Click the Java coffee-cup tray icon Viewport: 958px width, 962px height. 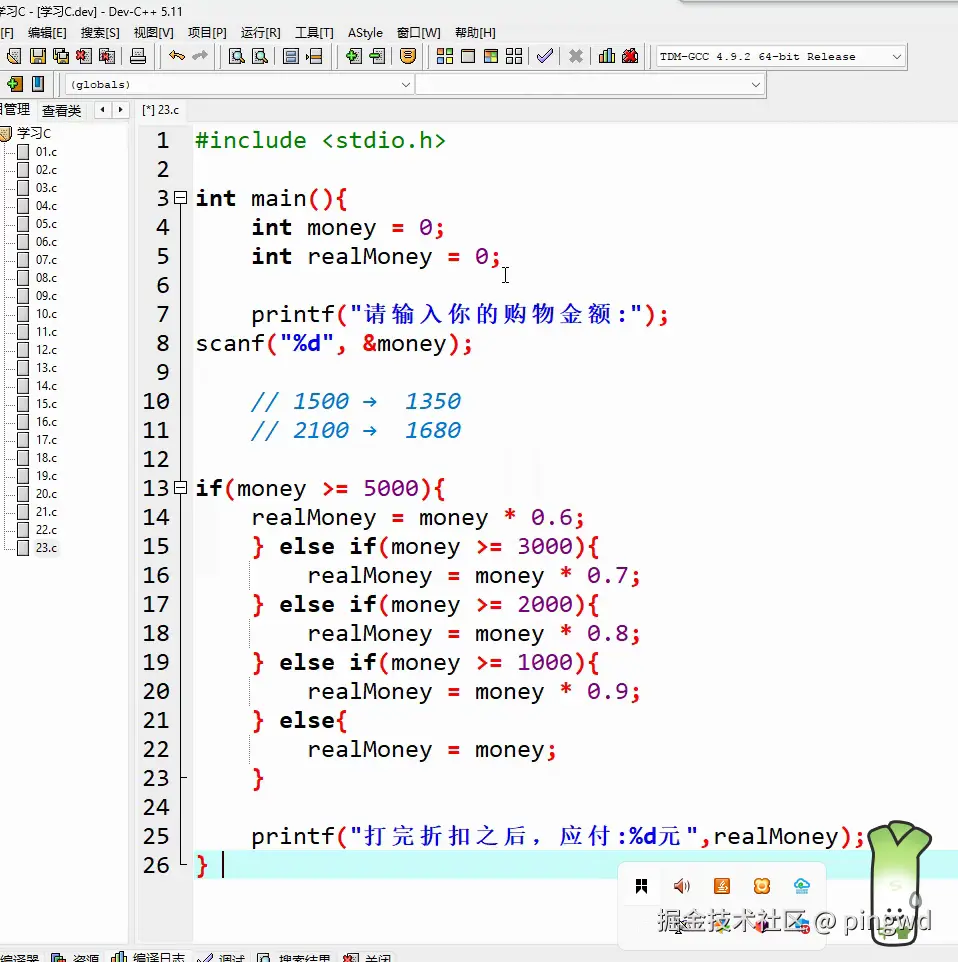tap(722, 886)
